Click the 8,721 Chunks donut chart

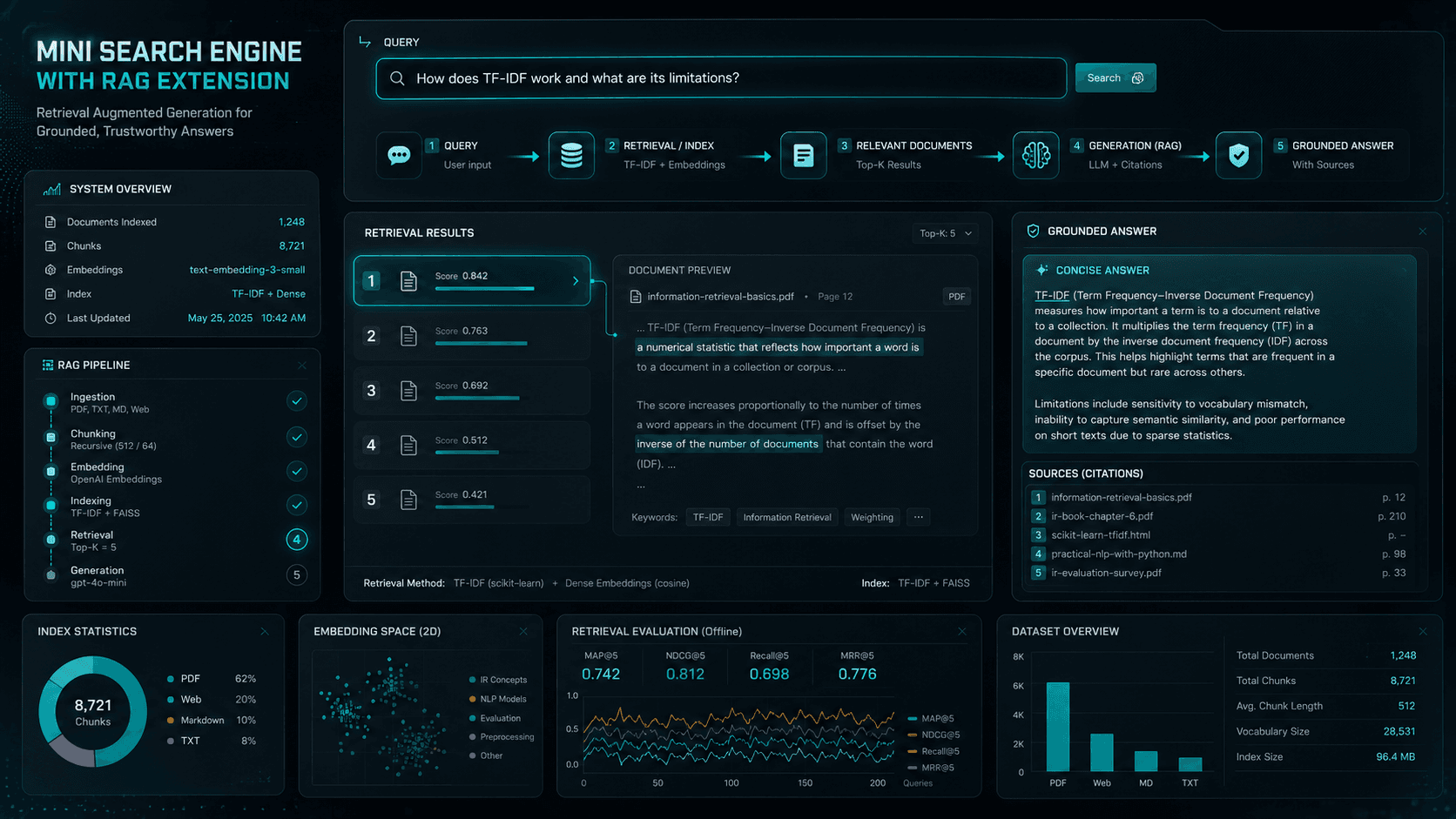[93, 712]
